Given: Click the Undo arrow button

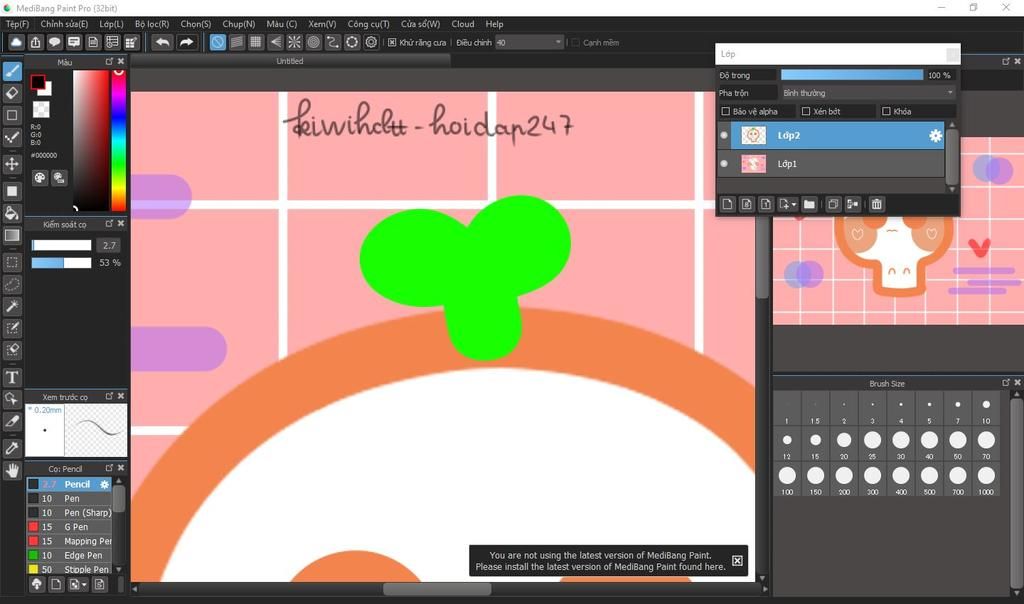Looking at the screenshot, I should pos(163,42).
